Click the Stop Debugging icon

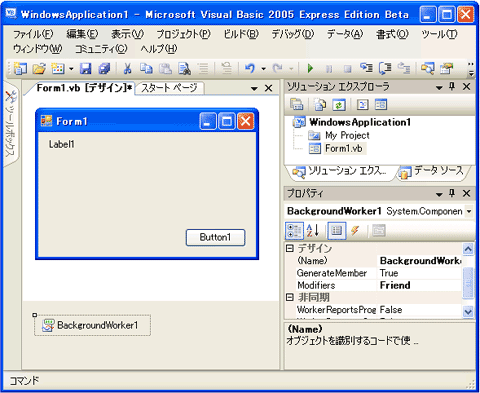click(x=347, y=69)
